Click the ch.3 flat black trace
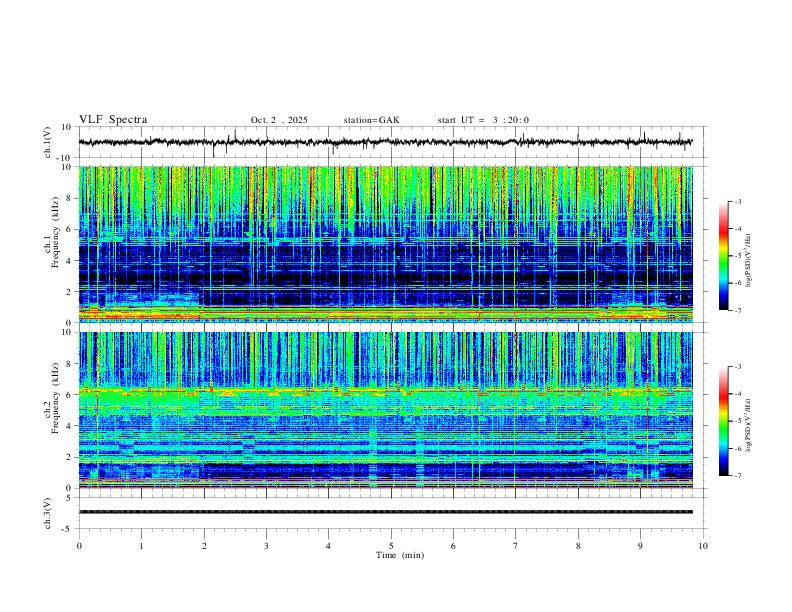Viewport: 792px width, 612px height. click(x=386, y=512)
